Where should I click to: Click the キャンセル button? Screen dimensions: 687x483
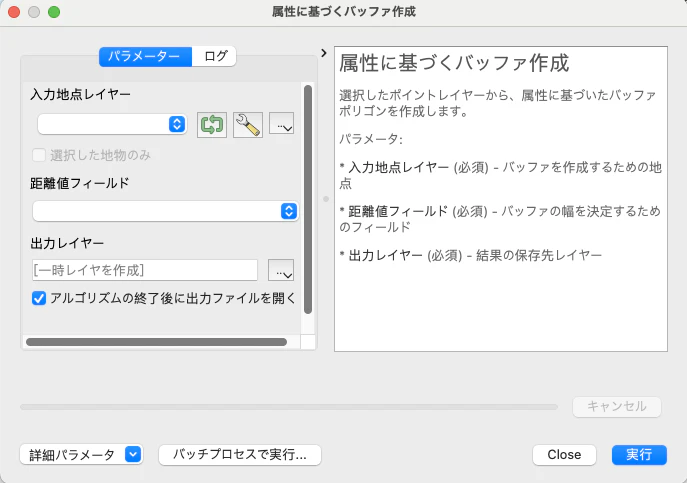(x=617, y=406)
